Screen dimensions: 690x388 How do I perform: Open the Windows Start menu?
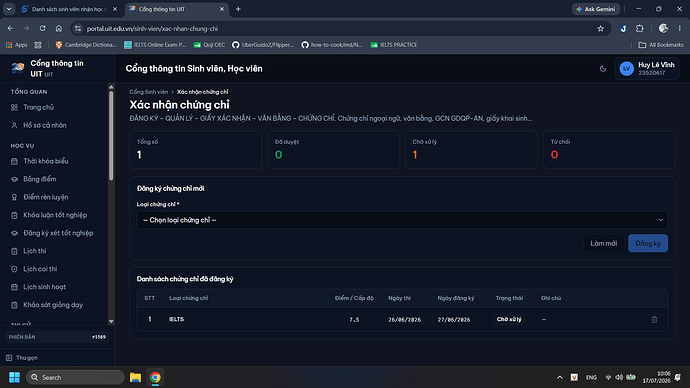click(15, 377)
